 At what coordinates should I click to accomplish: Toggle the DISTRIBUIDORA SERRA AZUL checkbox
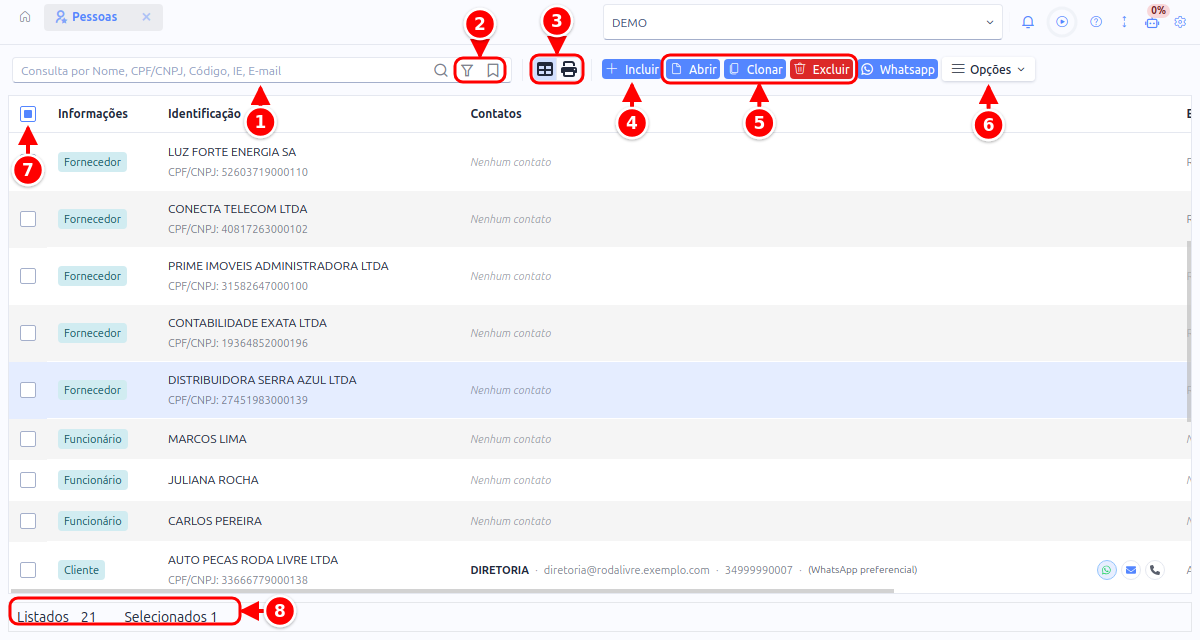(28, 390)
